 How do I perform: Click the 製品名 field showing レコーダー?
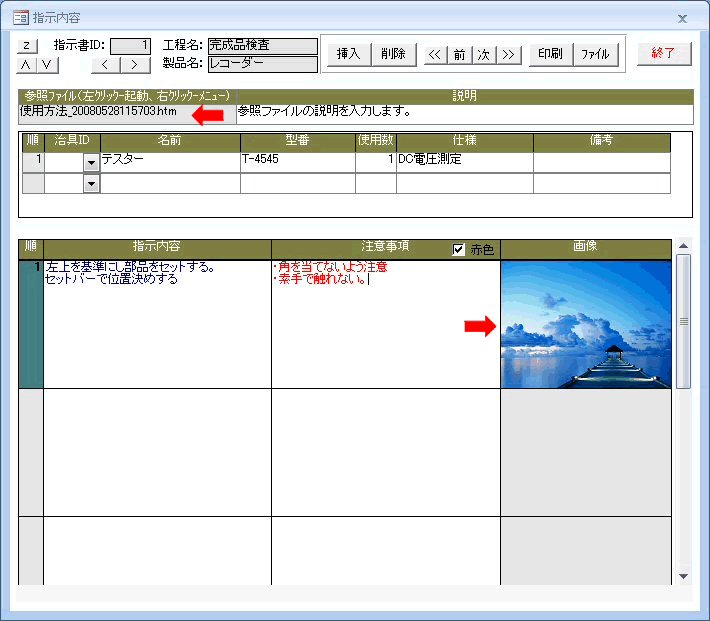click(x=263, y=63)
